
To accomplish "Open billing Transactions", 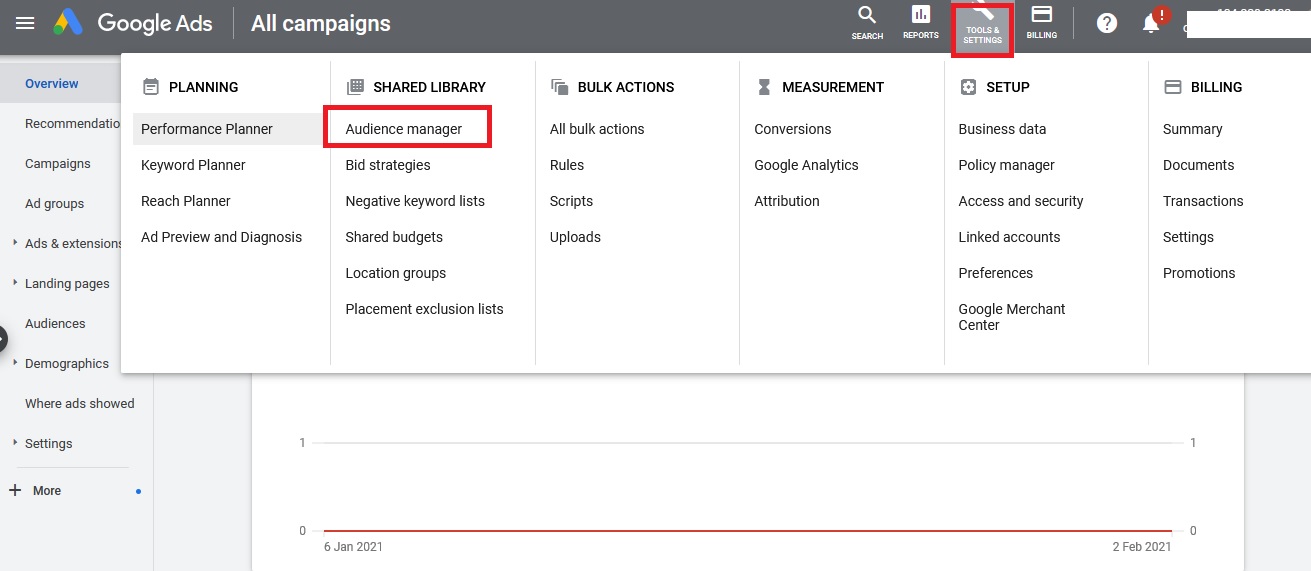I will click(1203, 201).
